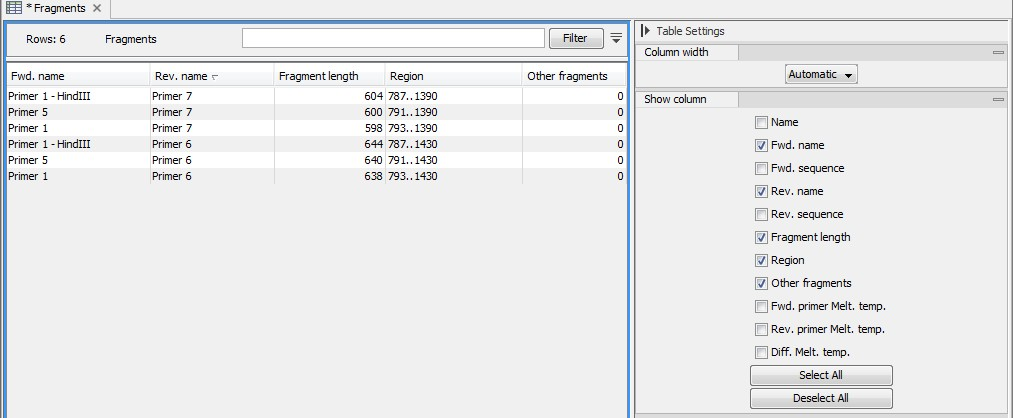
Task: Uncheck the Fragment length checkbox
Action: [761, 237]
